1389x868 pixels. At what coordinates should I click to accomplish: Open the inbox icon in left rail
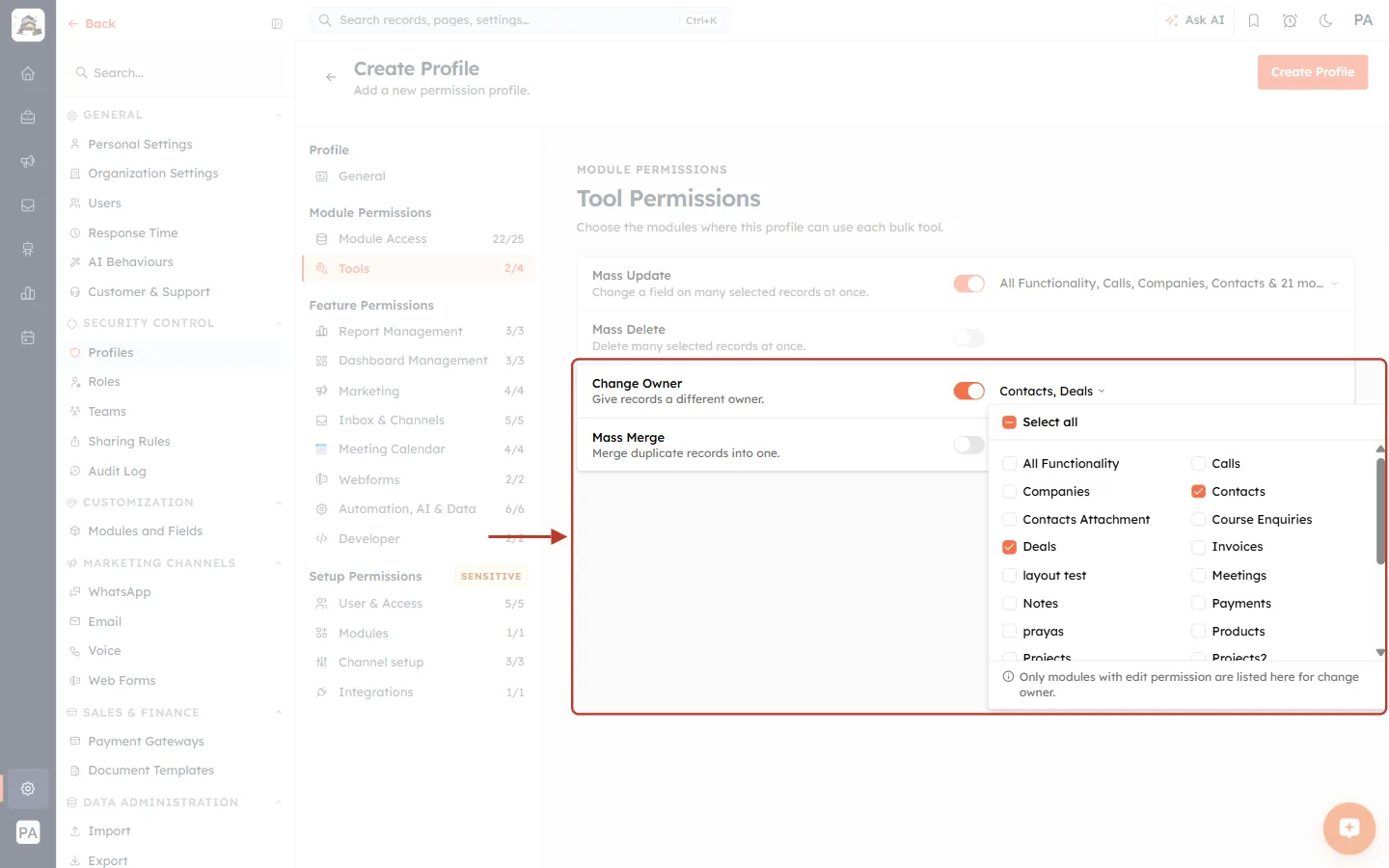tap(28, 205)
